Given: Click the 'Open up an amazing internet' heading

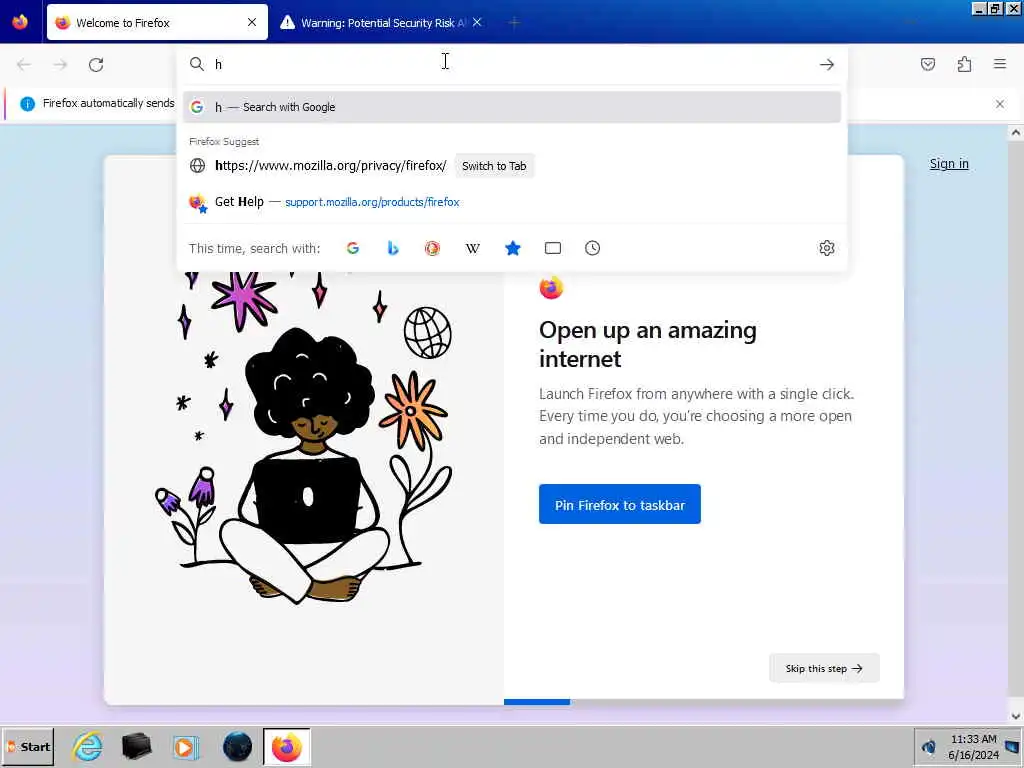Looking at the screenshot, I should coord(647,344).
